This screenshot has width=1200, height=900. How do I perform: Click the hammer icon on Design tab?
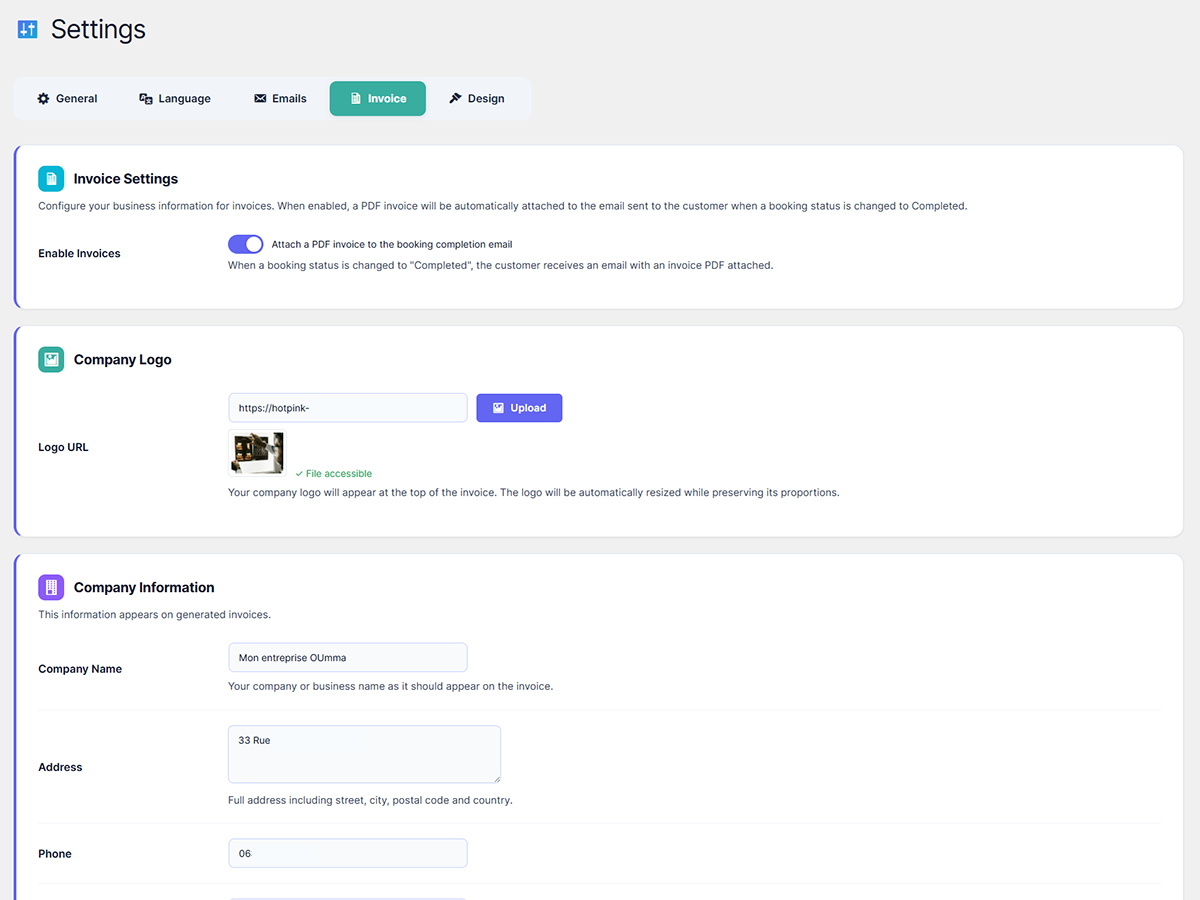(x=455, y=99)
